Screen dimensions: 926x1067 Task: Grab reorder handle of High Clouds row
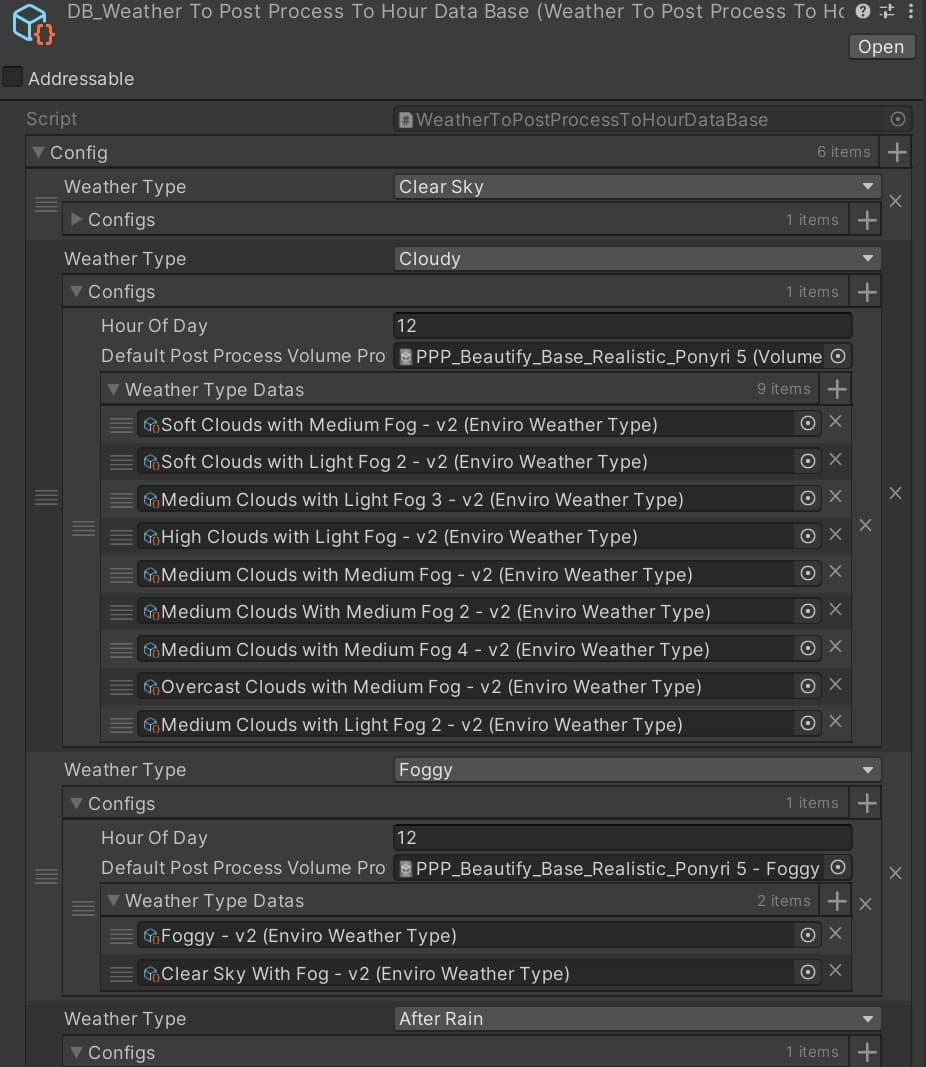pyautogui.click(x=121, y=538)
